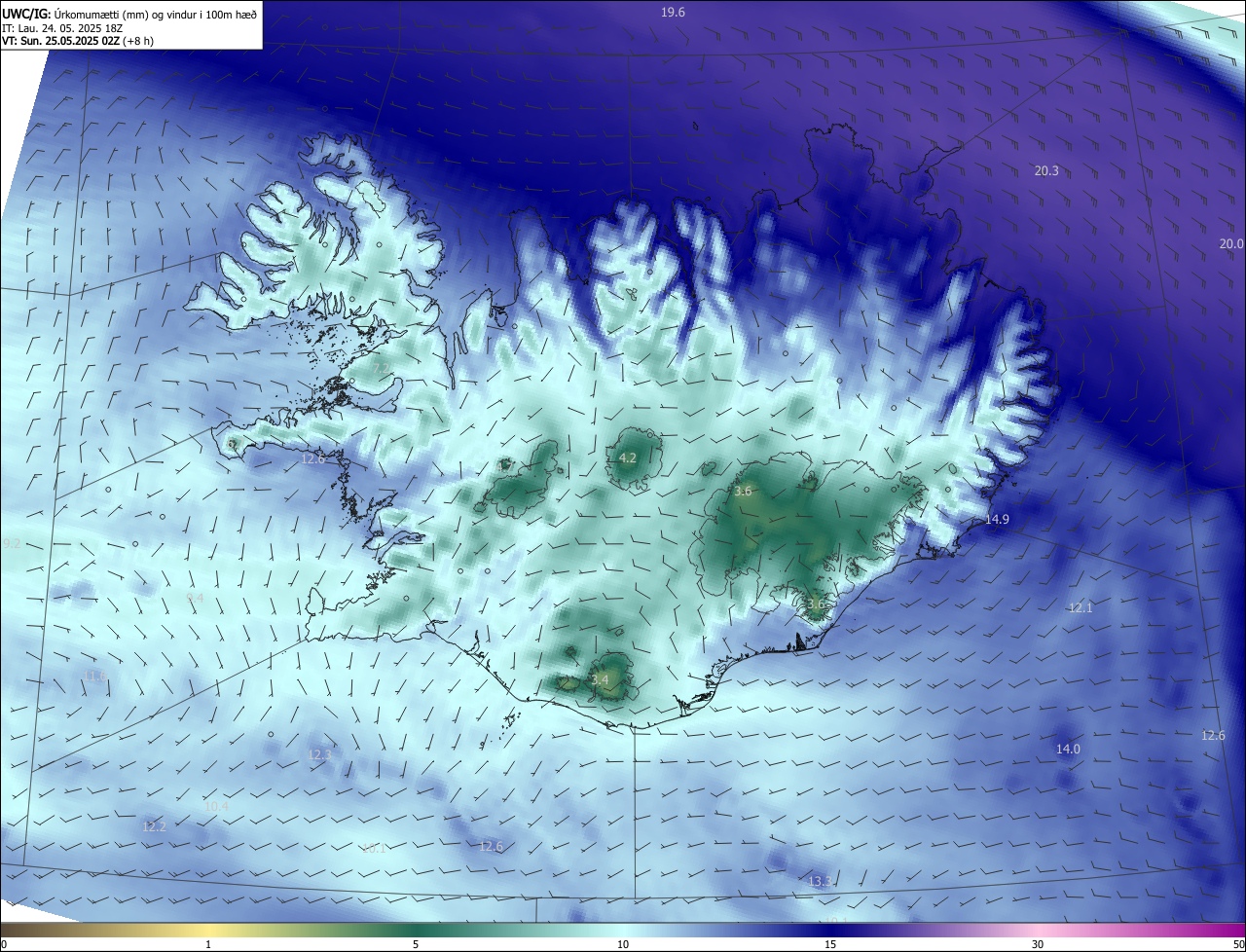The height and width of the screenshot is (952, 1246).
Task: Click the 5 tick label on the color scale
Action: pos(416,944)
